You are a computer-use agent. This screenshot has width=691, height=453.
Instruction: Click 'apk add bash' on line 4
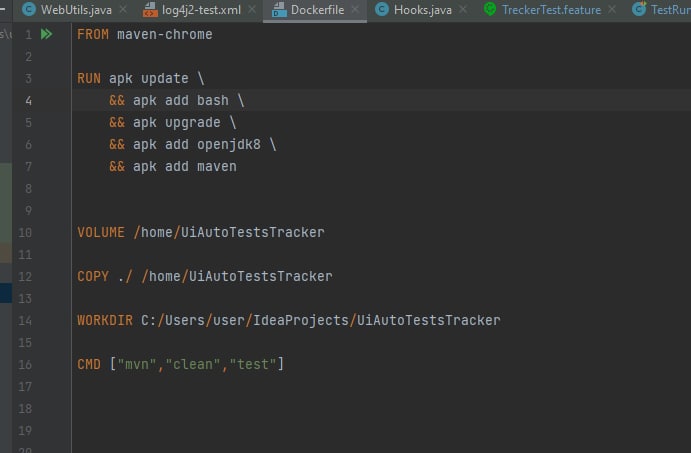(x=181, y=100)
